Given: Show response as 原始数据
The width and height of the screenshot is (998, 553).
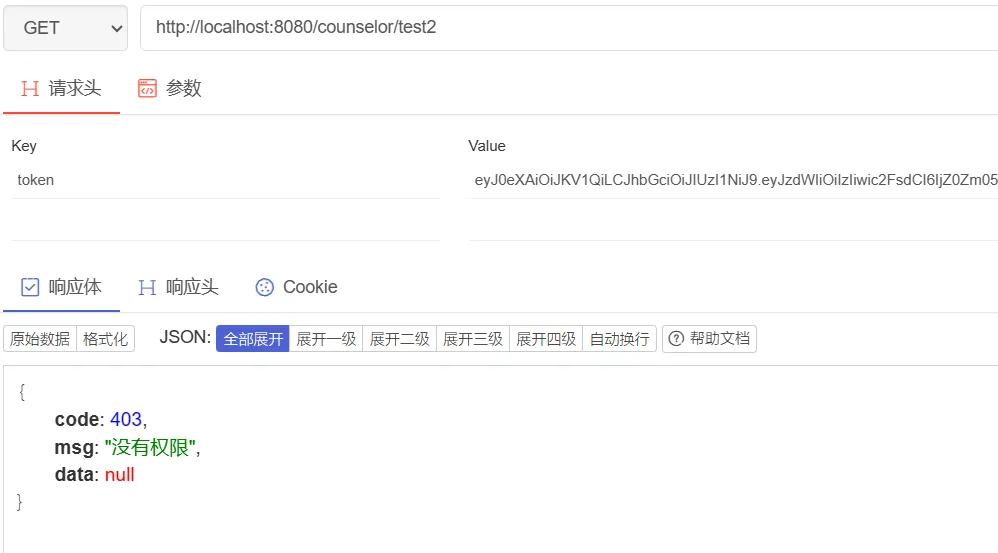Looking at the screenshot, I should point(40,339).
